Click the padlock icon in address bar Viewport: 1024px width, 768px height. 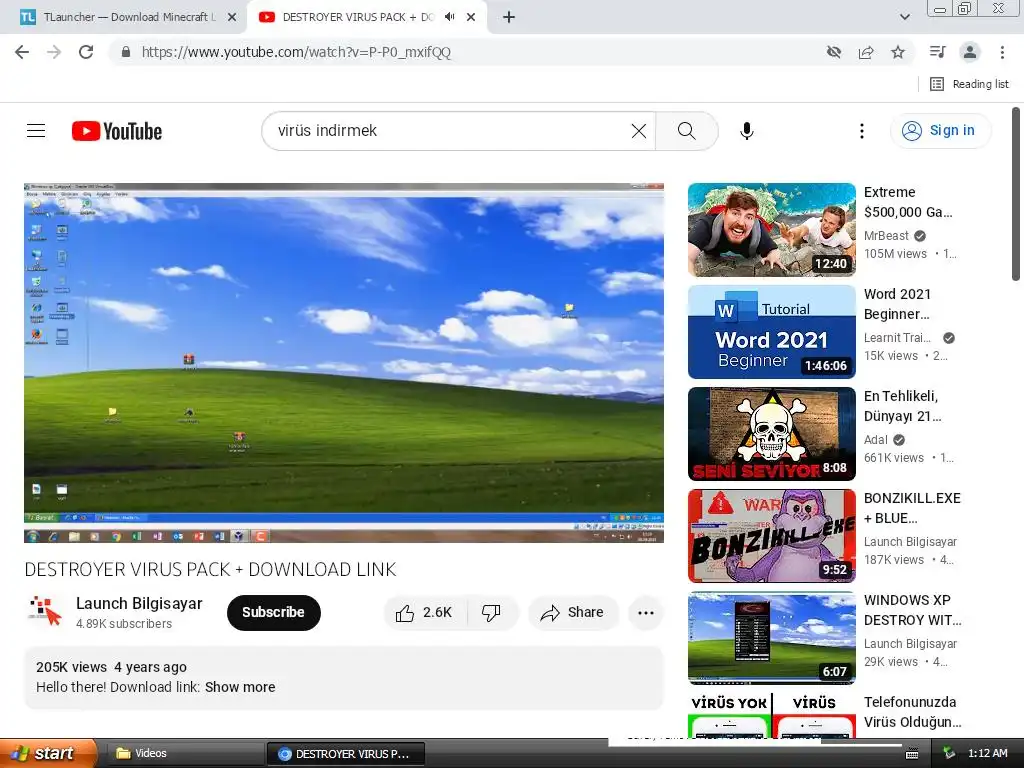tap(126, 52)
